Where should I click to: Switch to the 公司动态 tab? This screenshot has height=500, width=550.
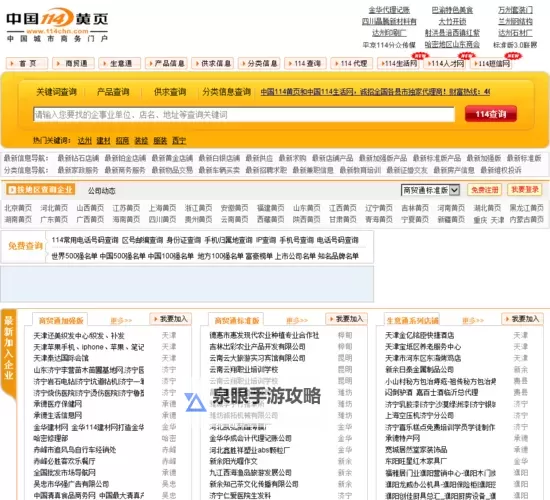point(102,191)
